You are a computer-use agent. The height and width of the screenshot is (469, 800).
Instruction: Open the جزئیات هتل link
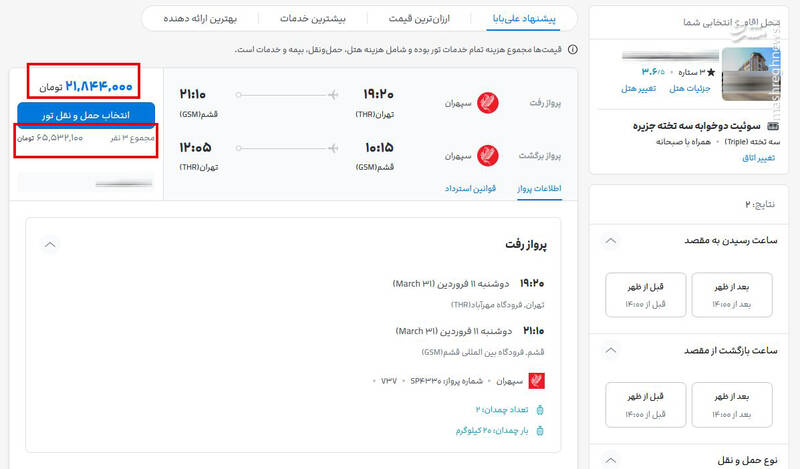click(x=689, y=89)
